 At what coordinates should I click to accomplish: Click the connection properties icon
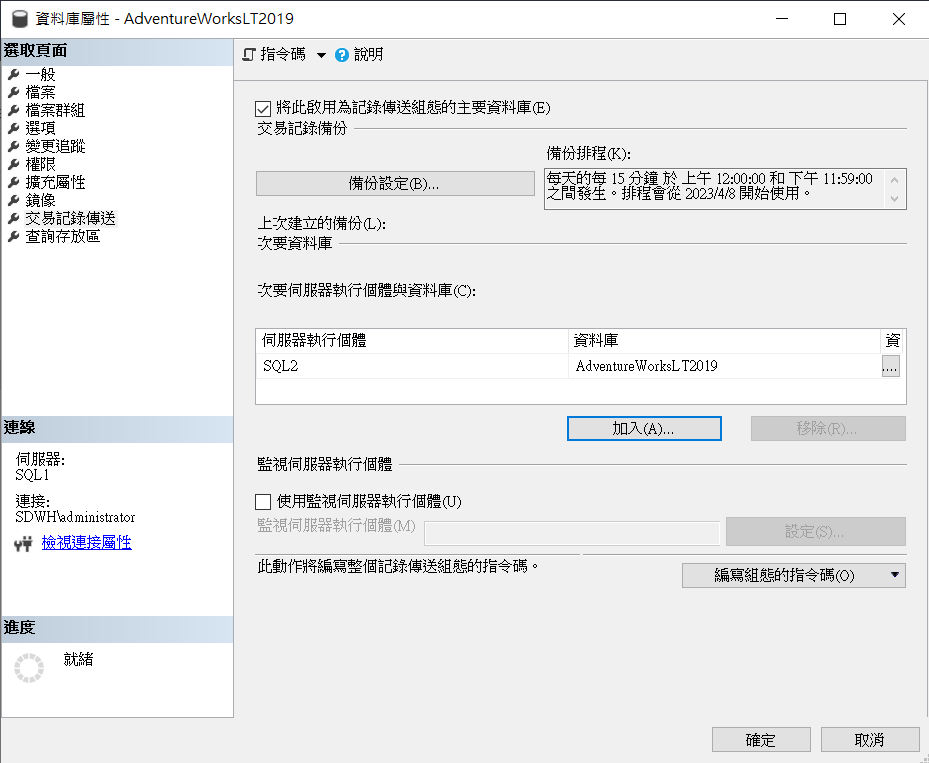pyautogui.click(x=25, y=544)
